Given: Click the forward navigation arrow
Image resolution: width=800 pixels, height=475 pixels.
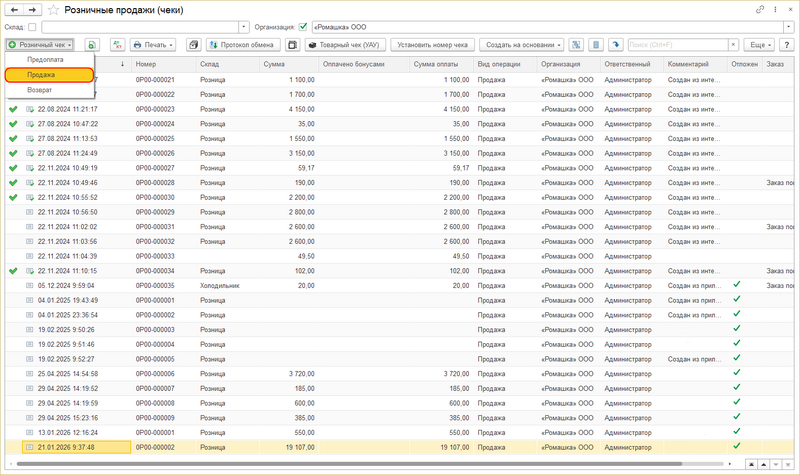Looking at the screenshot, I should [x=31, y=9].
